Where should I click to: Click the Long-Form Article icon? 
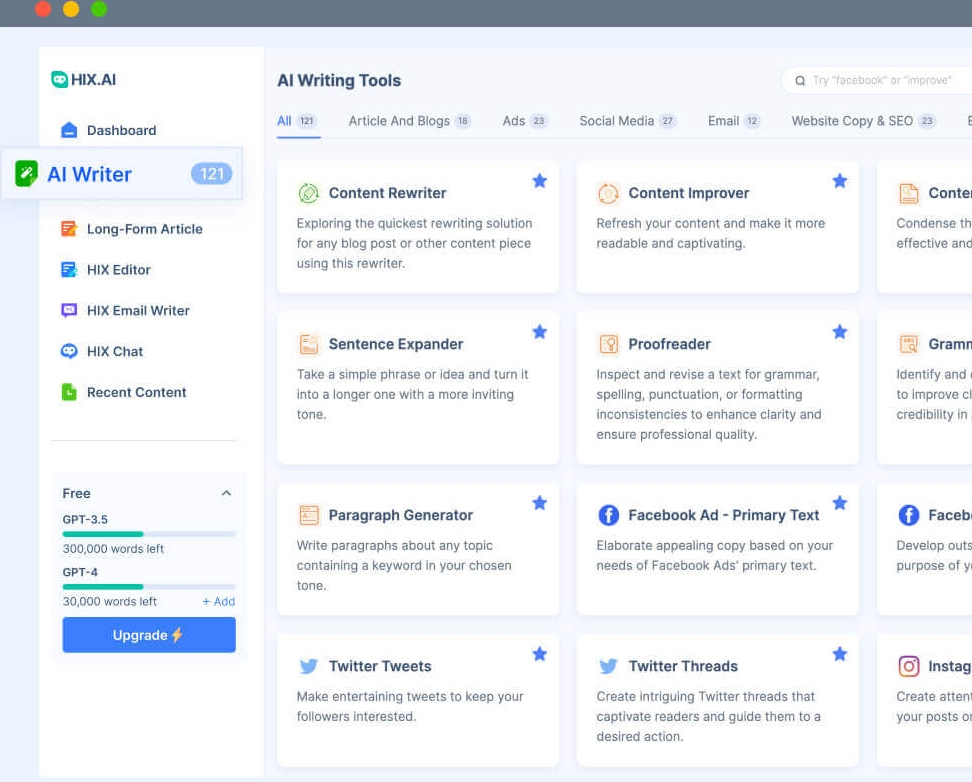(69, 229)
